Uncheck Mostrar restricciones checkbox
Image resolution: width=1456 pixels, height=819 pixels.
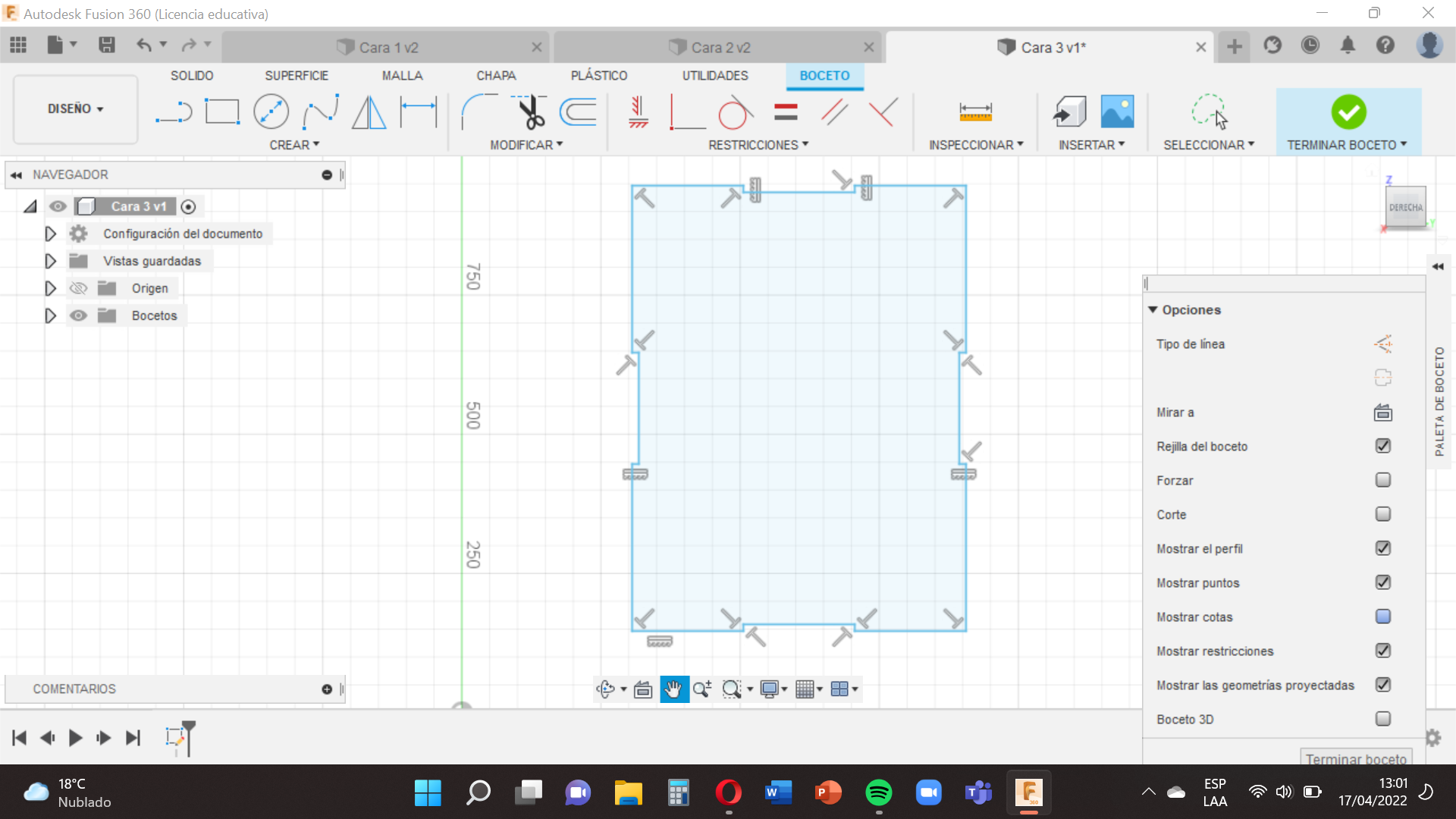pos(1382,651)
